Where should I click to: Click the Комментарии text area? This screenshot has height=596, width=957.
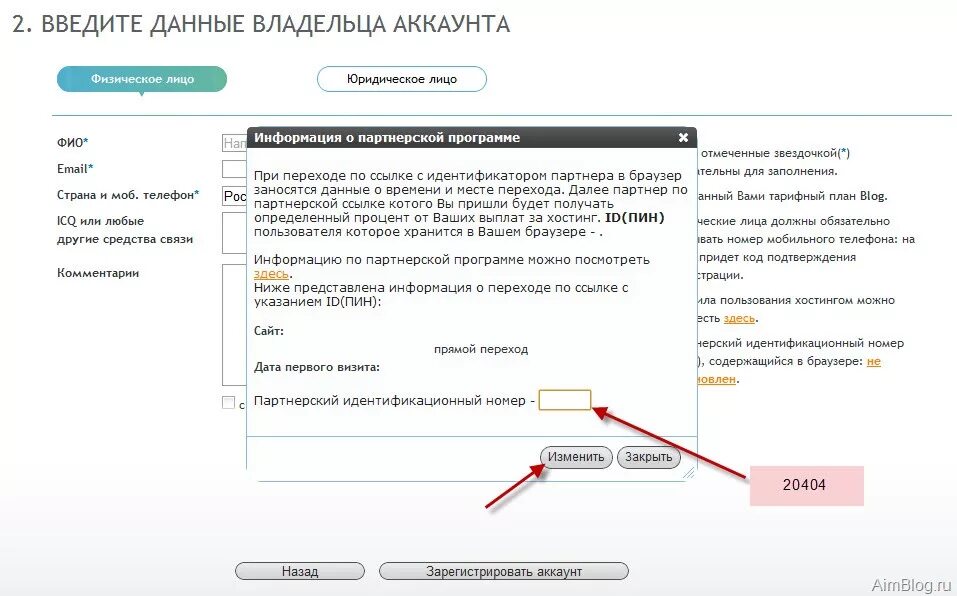(x=235, y=325)
